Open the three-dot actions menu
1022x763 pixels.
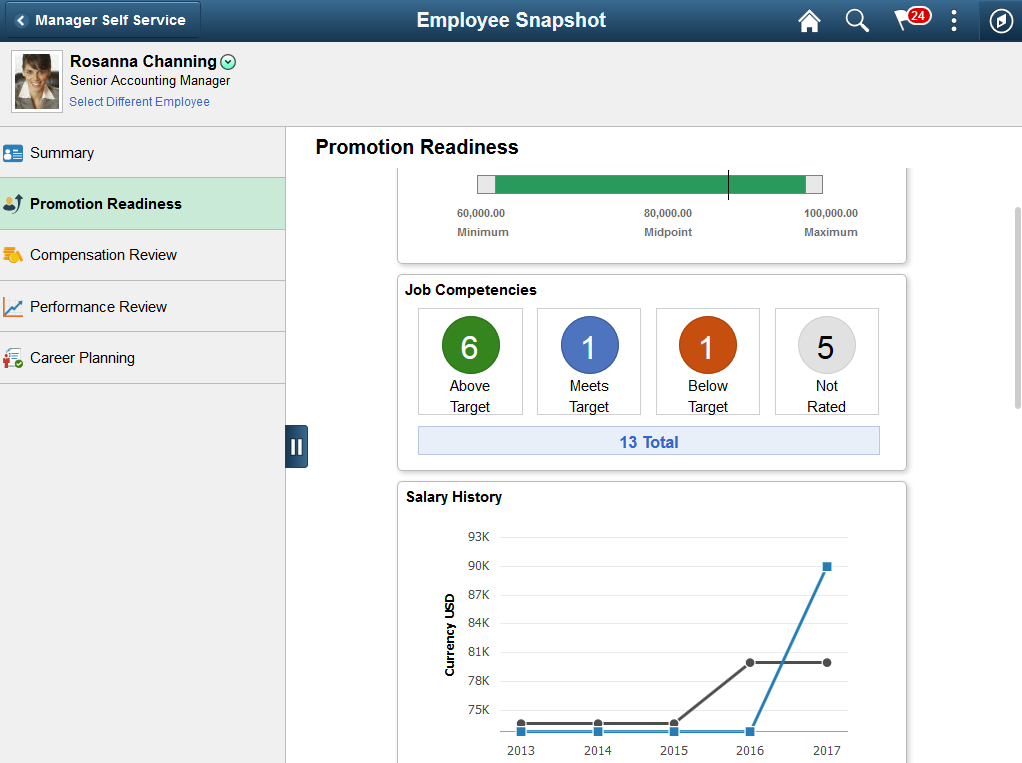pyautogui.click(x=954, y=21)
